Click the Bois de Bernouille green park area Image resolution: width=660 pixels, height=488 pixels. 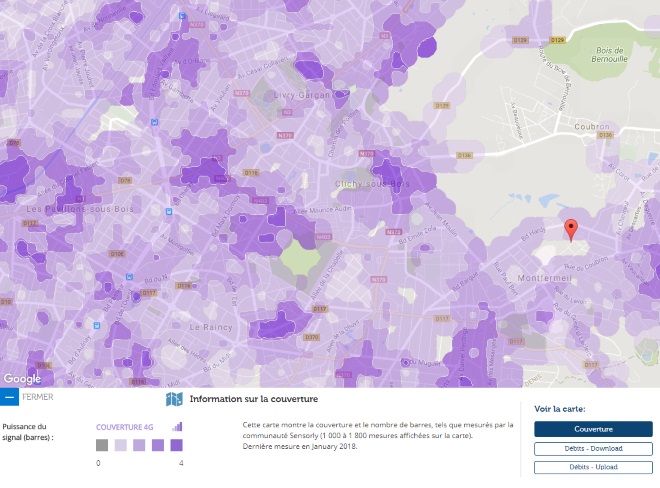(x=609, y=55)
